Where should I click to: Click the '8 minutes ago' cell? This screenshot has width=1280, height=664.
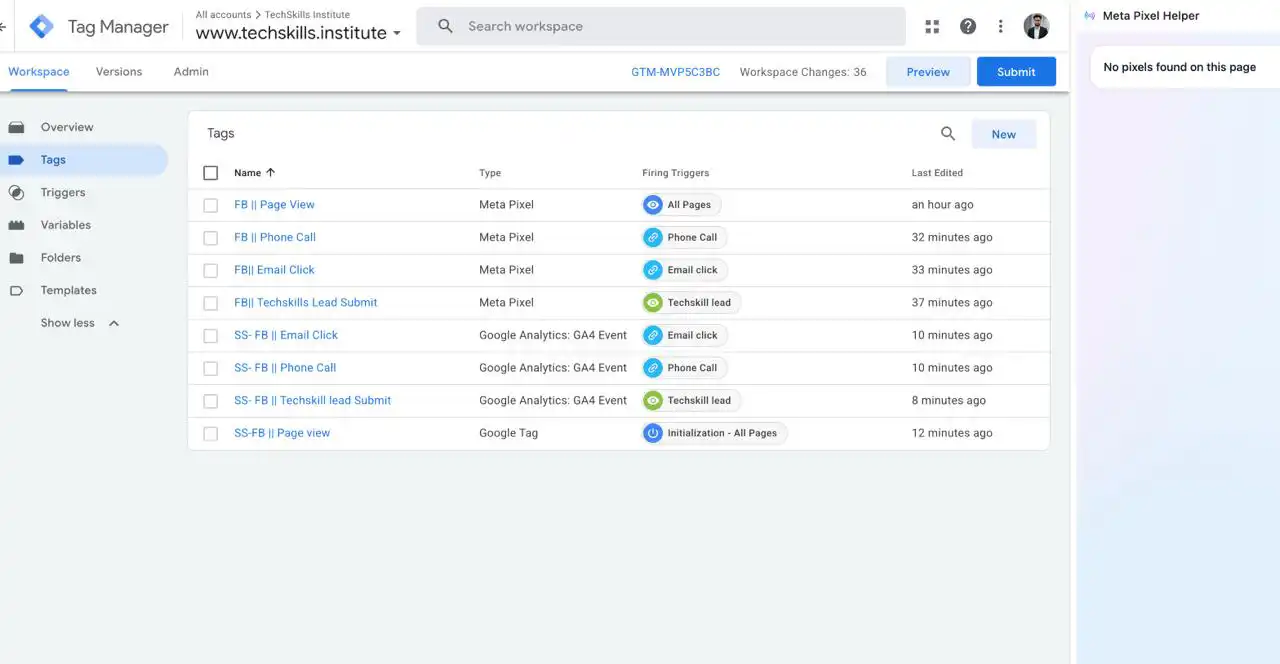949,401
